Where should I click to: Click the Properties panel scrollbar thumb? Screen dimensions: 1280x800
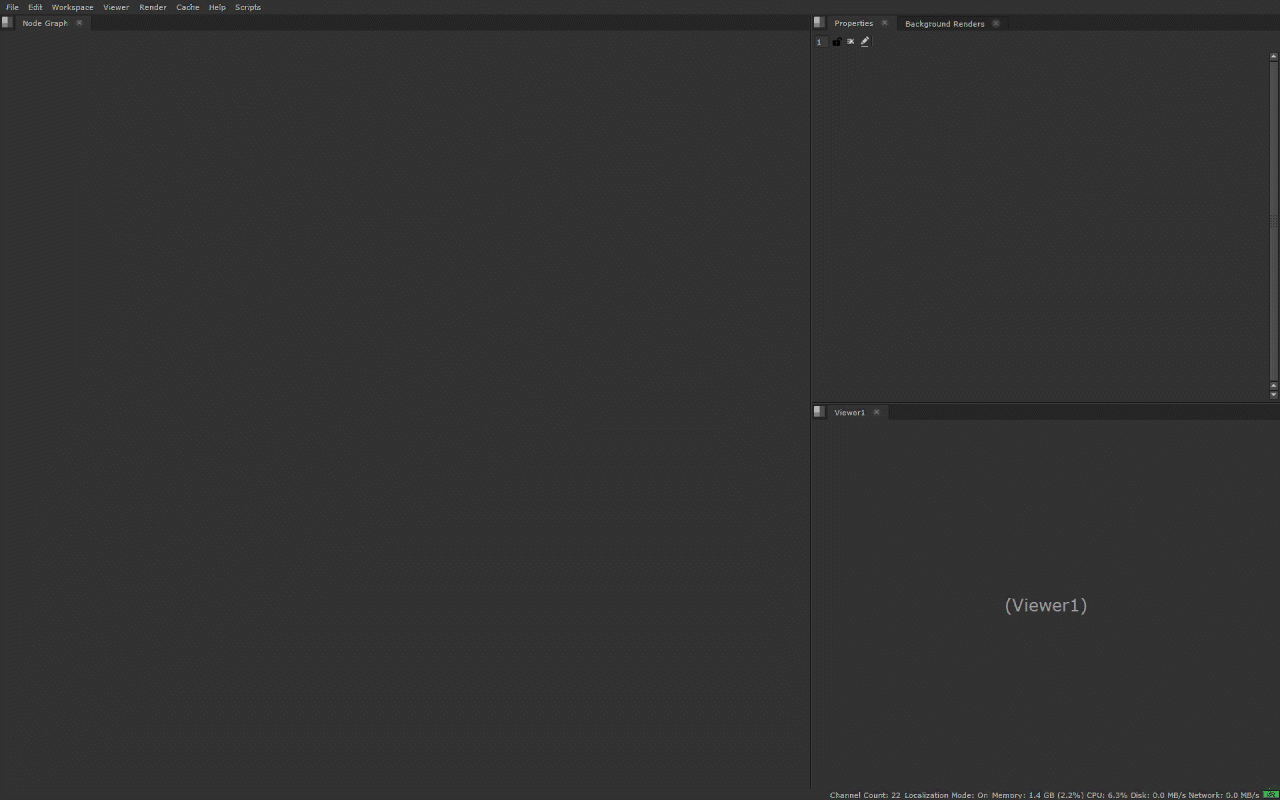(x=1272, y=218)
